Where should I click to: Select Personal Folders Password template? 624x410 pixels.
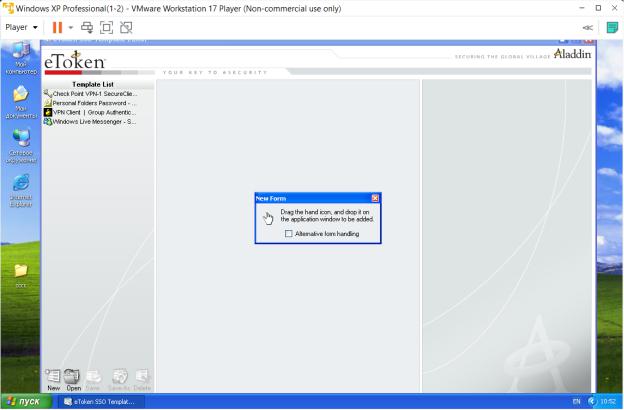[x=90, y=103]
